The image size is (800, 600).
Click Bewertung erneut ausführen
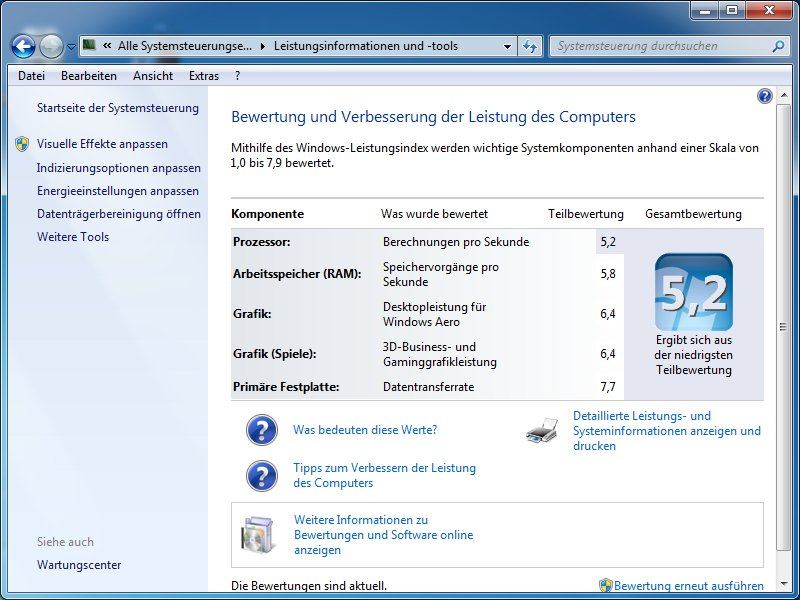(x=689, y=586)
